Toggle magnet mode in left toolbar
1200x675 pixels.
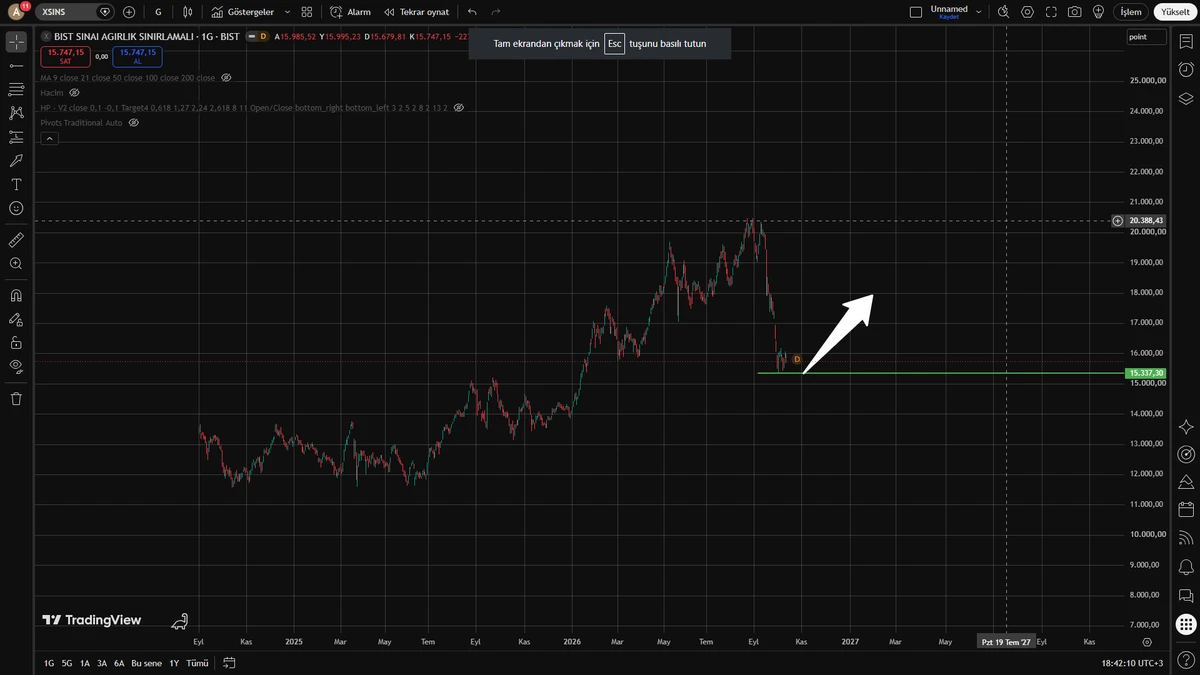[x=16, y=295]
